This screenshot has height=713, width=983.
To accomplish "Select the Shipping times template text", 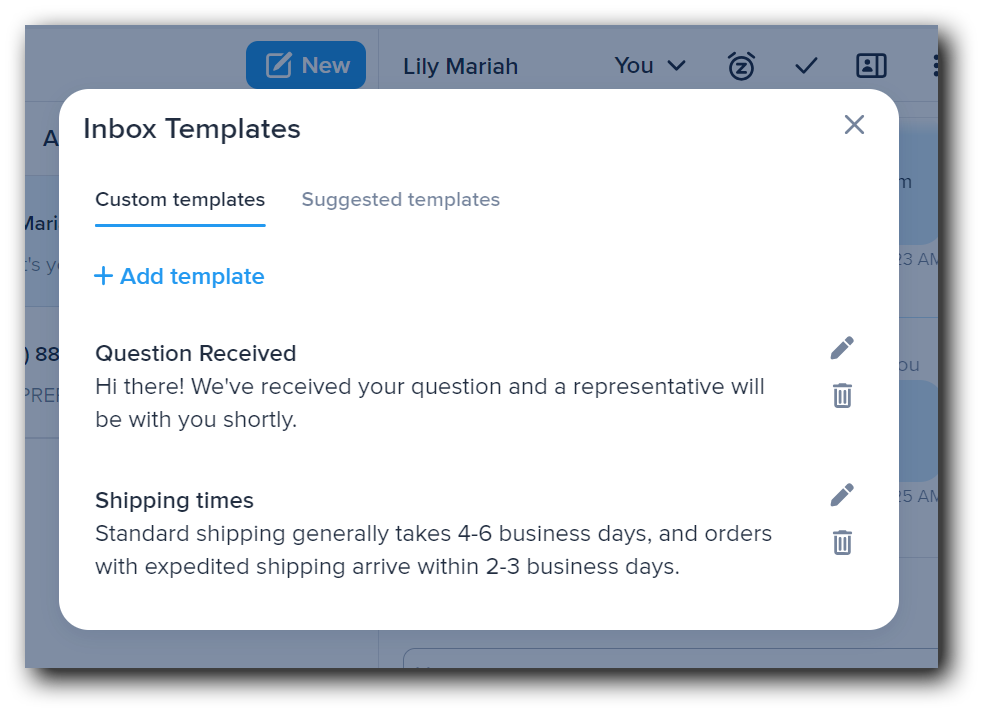I will coord(174,500).
